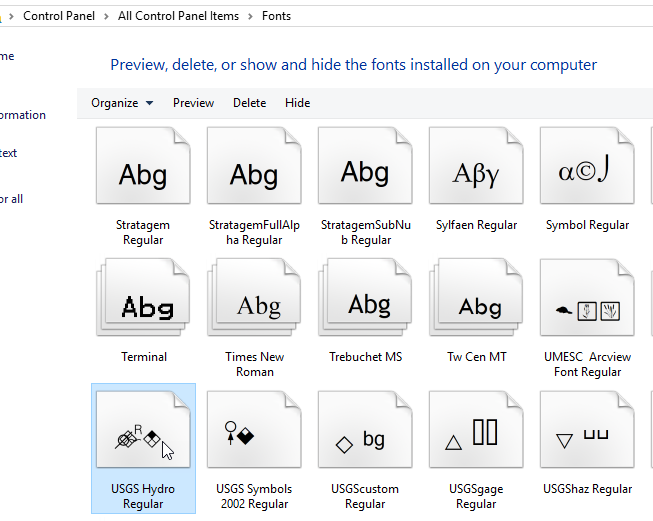The width and height of the screenshot is (653, 521).
Task: Click the 'Symbol Regular' label text
Action: click(x=587, y=225)
